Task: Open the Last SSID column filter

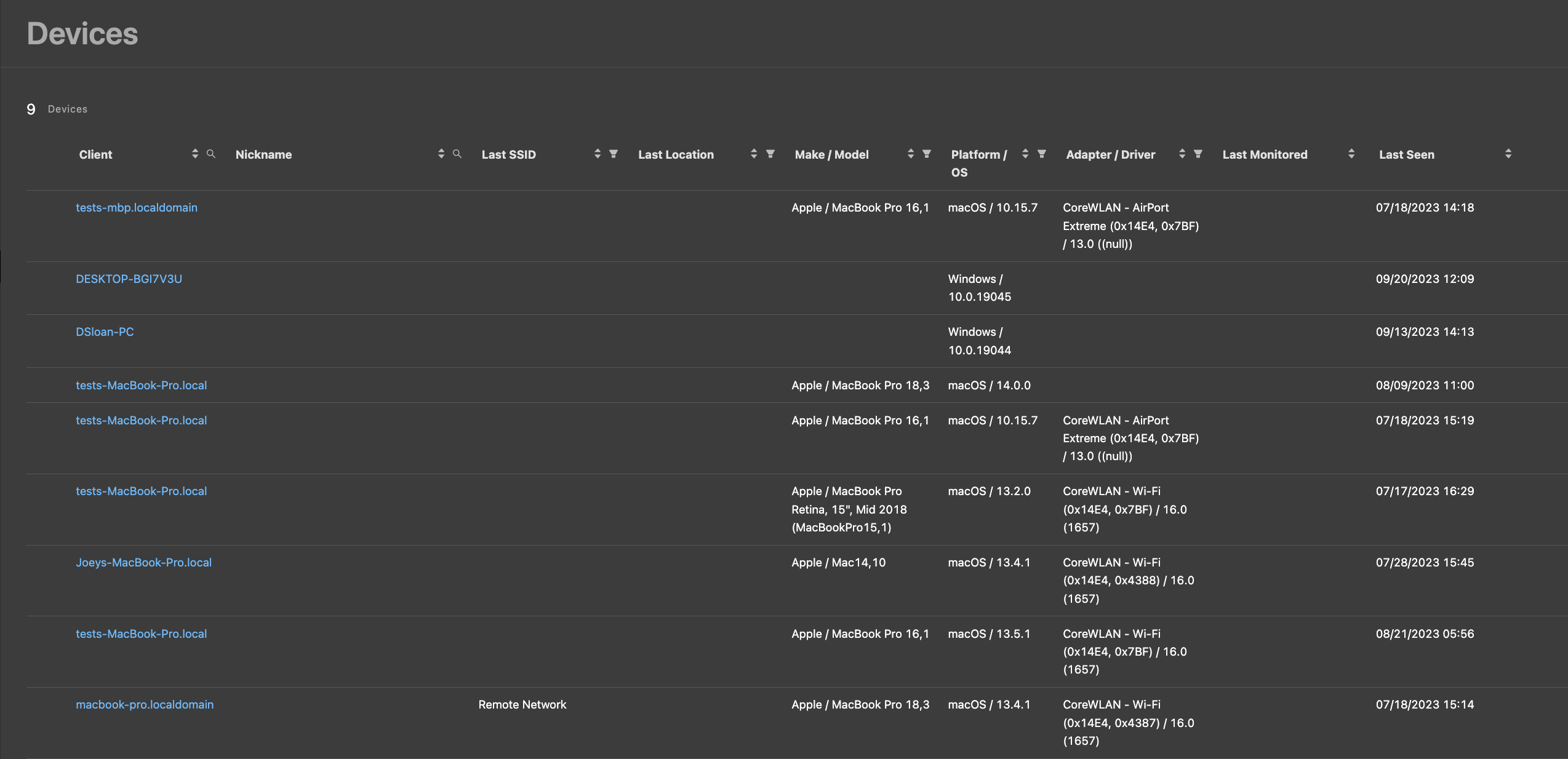Action: 614,154
